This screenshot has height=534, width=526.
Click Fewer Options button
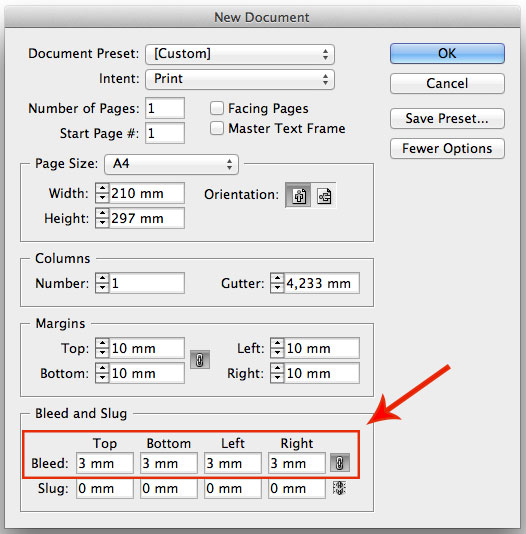pos(447,148)
